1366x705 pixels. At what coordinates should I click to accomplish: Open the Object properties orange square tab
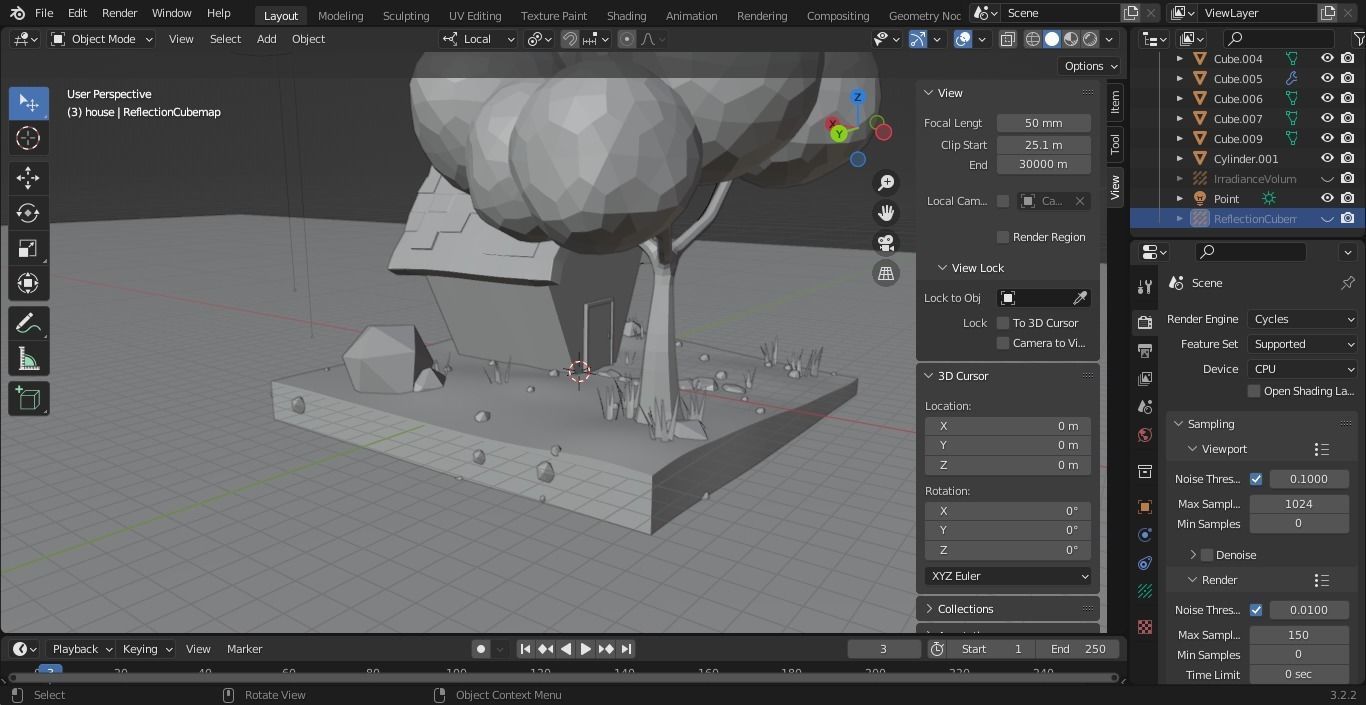[x=1145, y=507]
